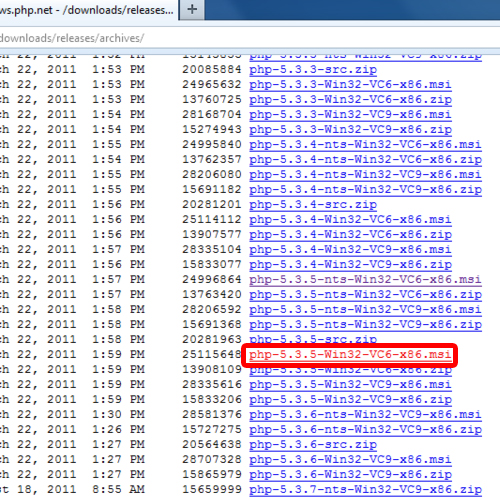This screenshot has width=500, height=500.
Task: Click php-5.3.5-nts-Win32-VC6-x86.zip
Action: [365, 294]
